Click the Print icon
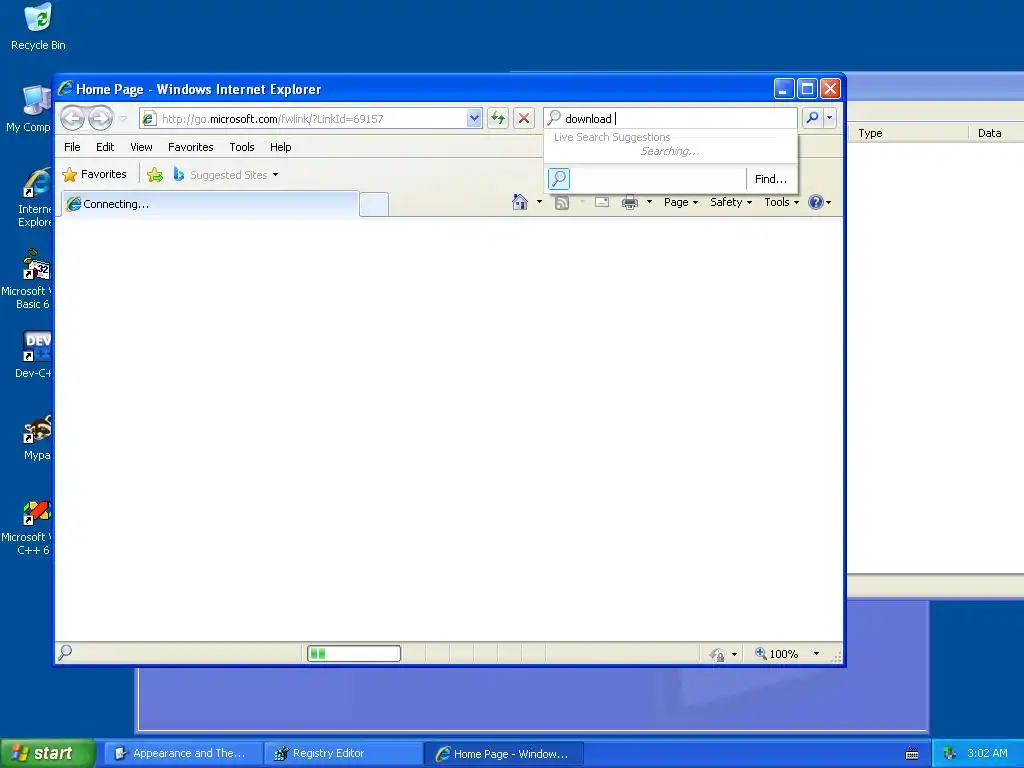1024x768 pixels. coord(630,202)
